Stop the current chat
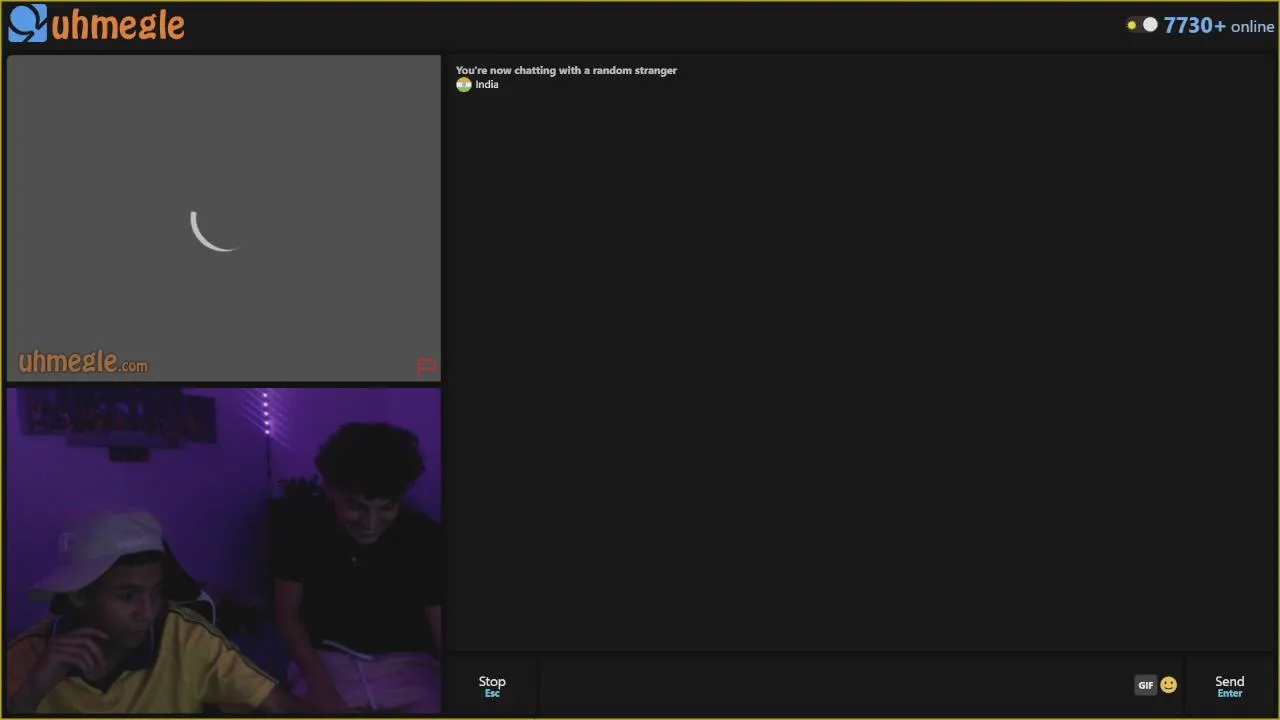The width and height of the screenshot is (1280, 720). pos(492,686)
